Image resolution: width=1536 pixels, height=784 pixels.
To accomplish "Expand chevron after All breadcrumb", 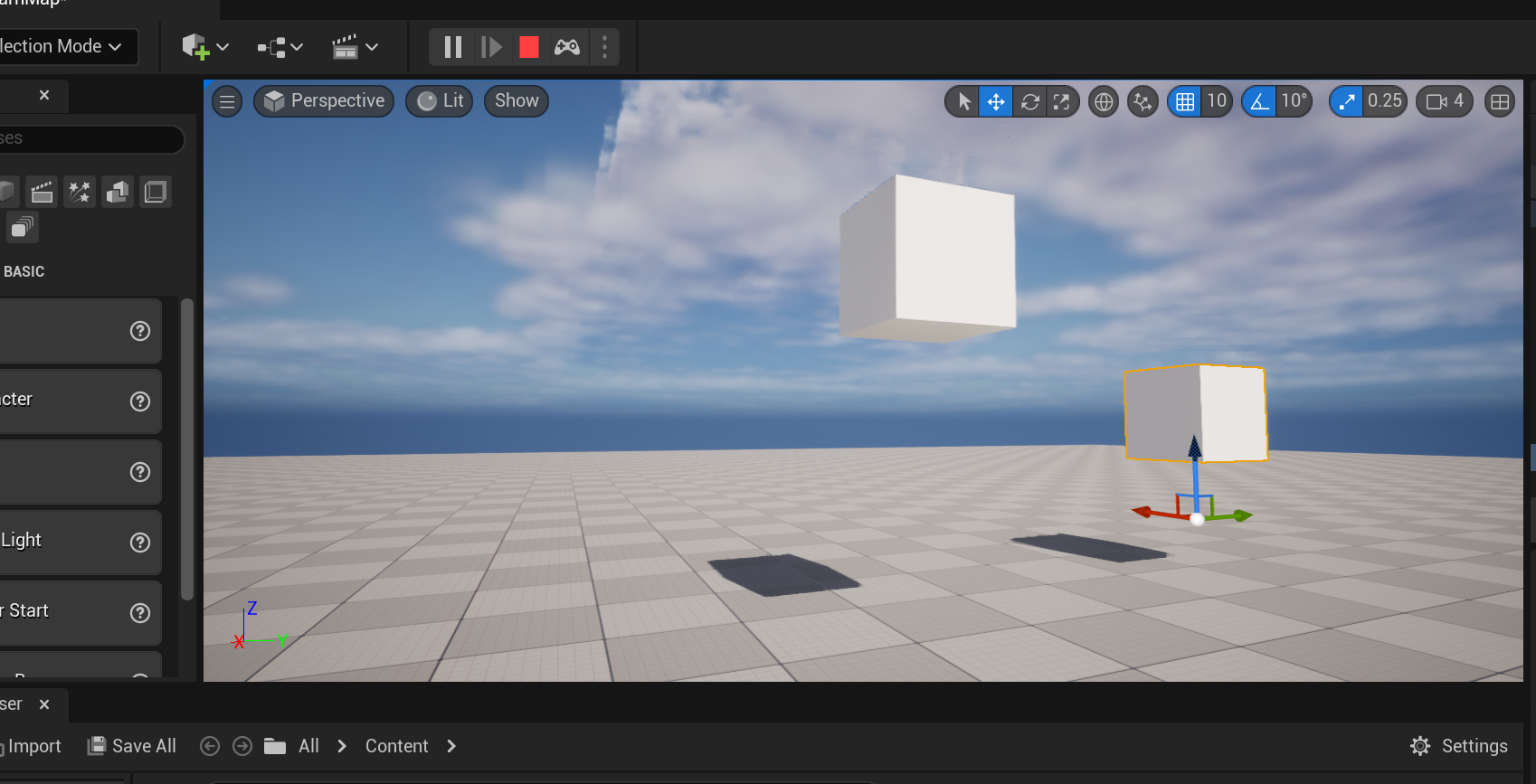I will point(342,746).
